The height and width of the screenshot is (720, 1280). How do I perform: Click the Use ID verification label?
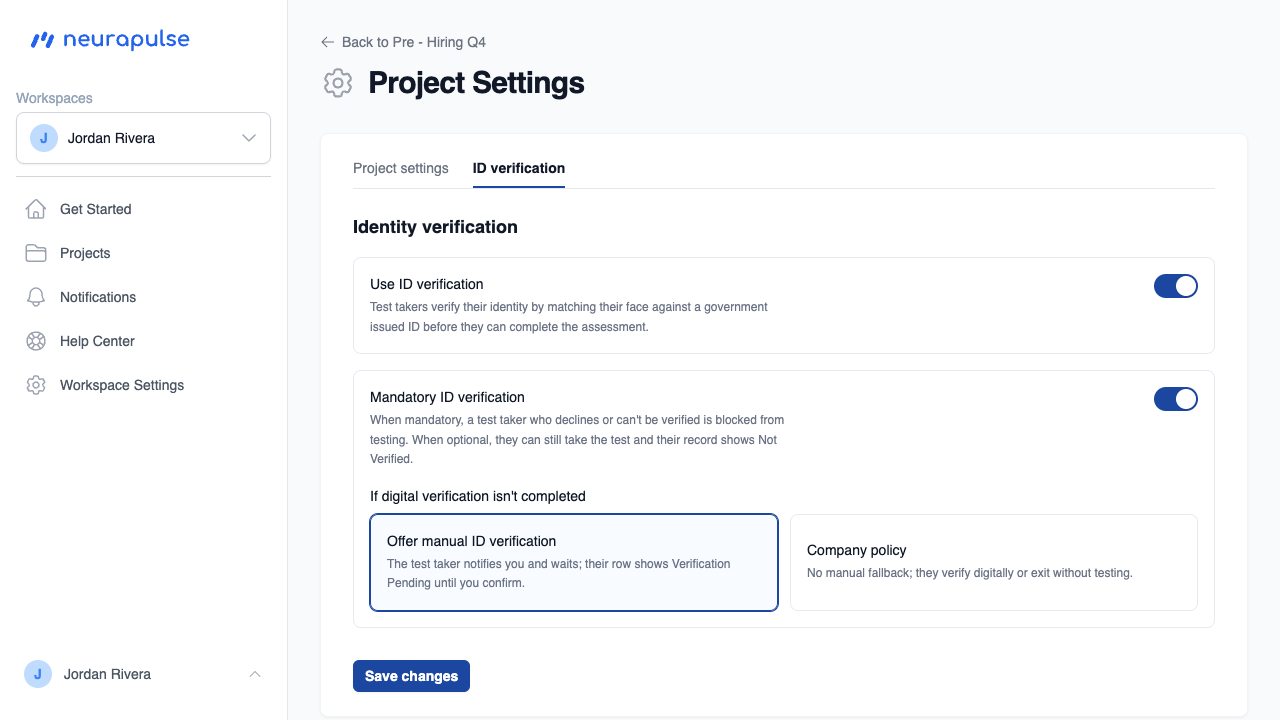pos(427,284)
